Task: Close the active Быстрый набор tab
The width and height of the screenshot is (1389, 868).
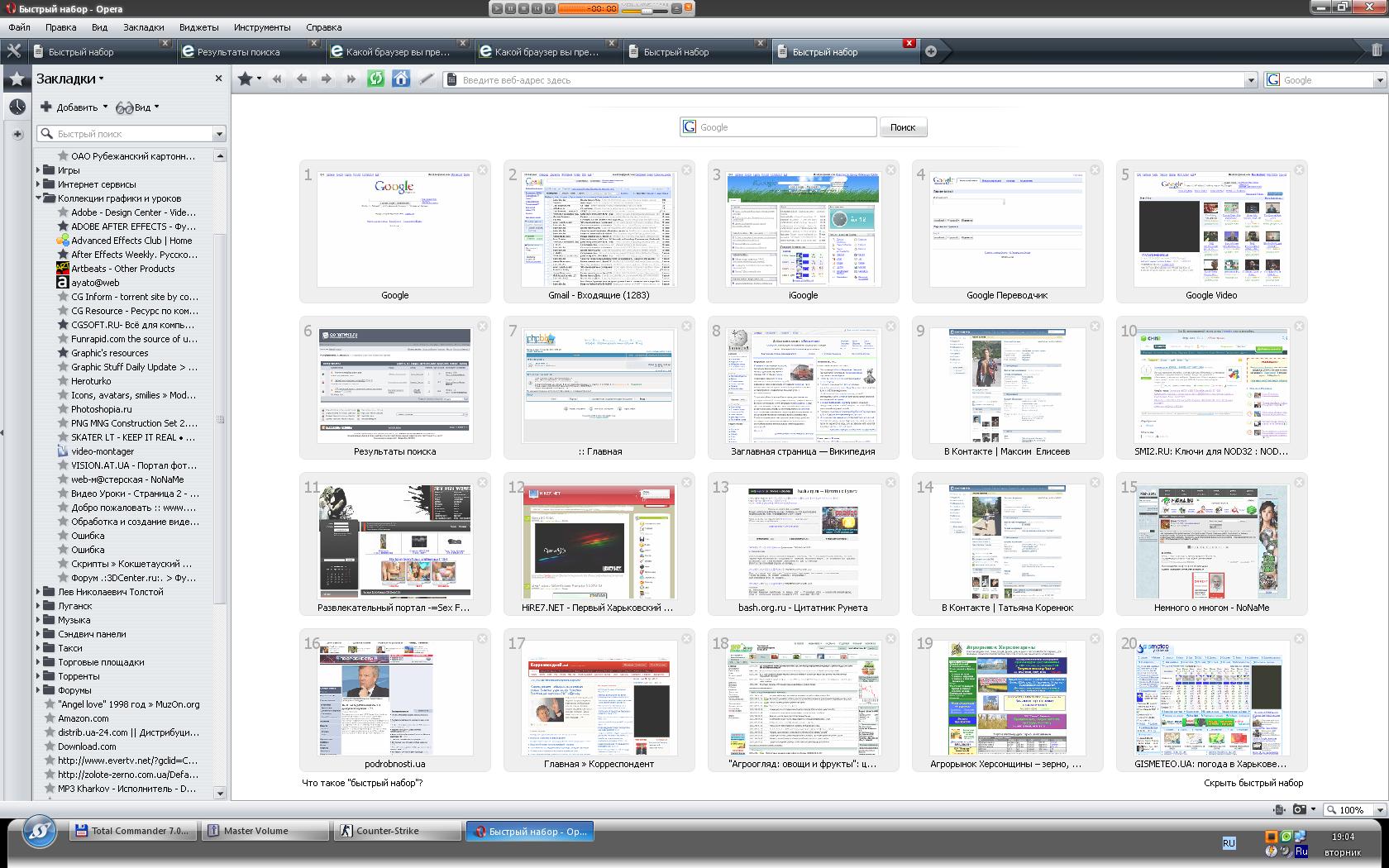Action: 909,43
